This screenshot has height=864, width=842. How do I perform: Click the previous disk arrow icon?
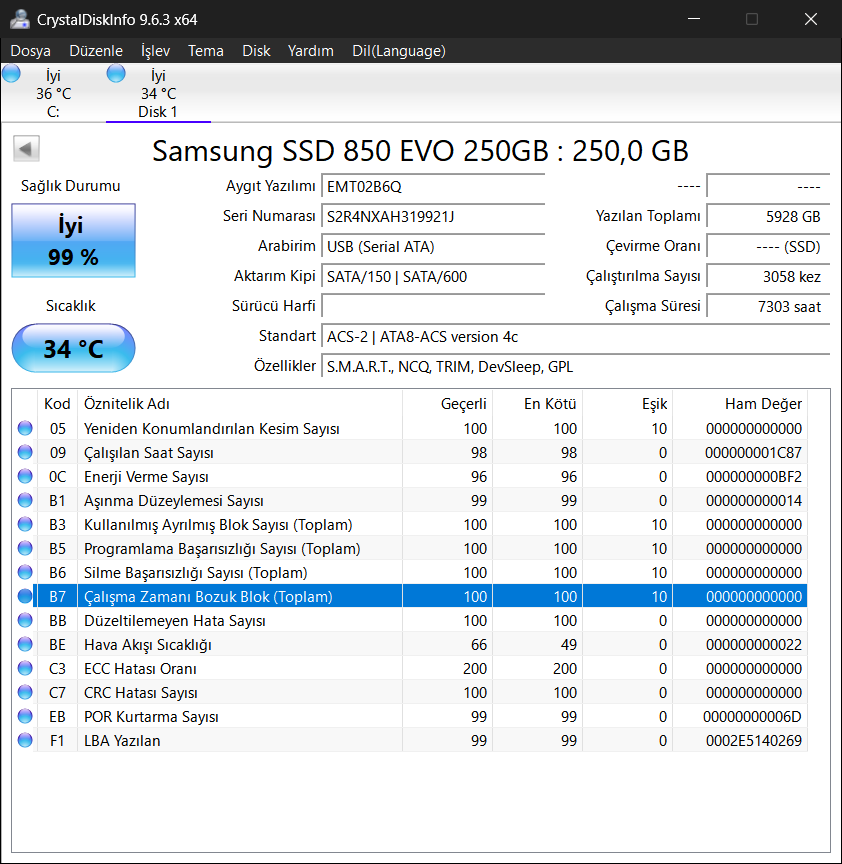pos(27,150)
